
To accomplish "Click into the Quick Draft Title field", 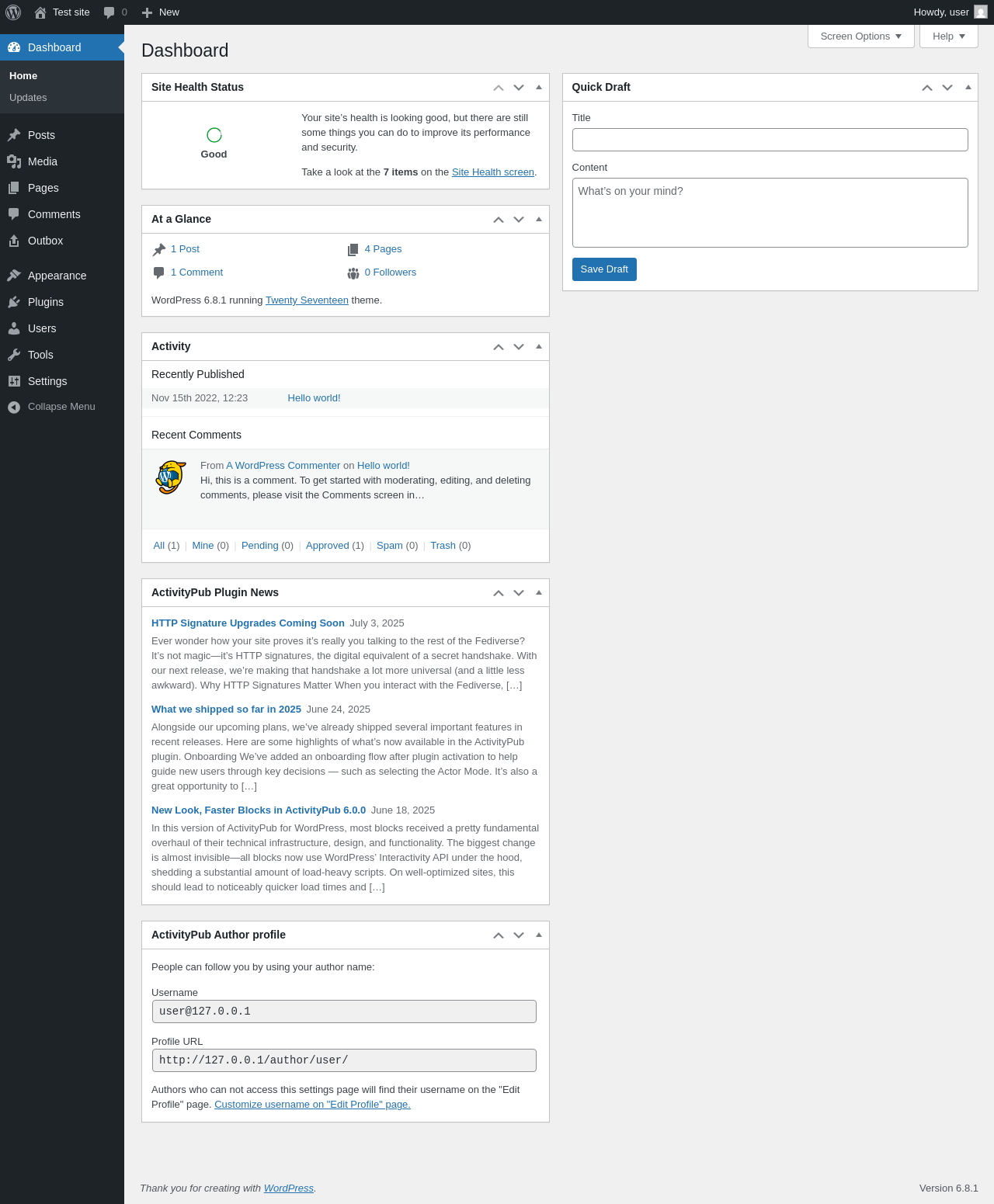I will (x=770, y=140).
